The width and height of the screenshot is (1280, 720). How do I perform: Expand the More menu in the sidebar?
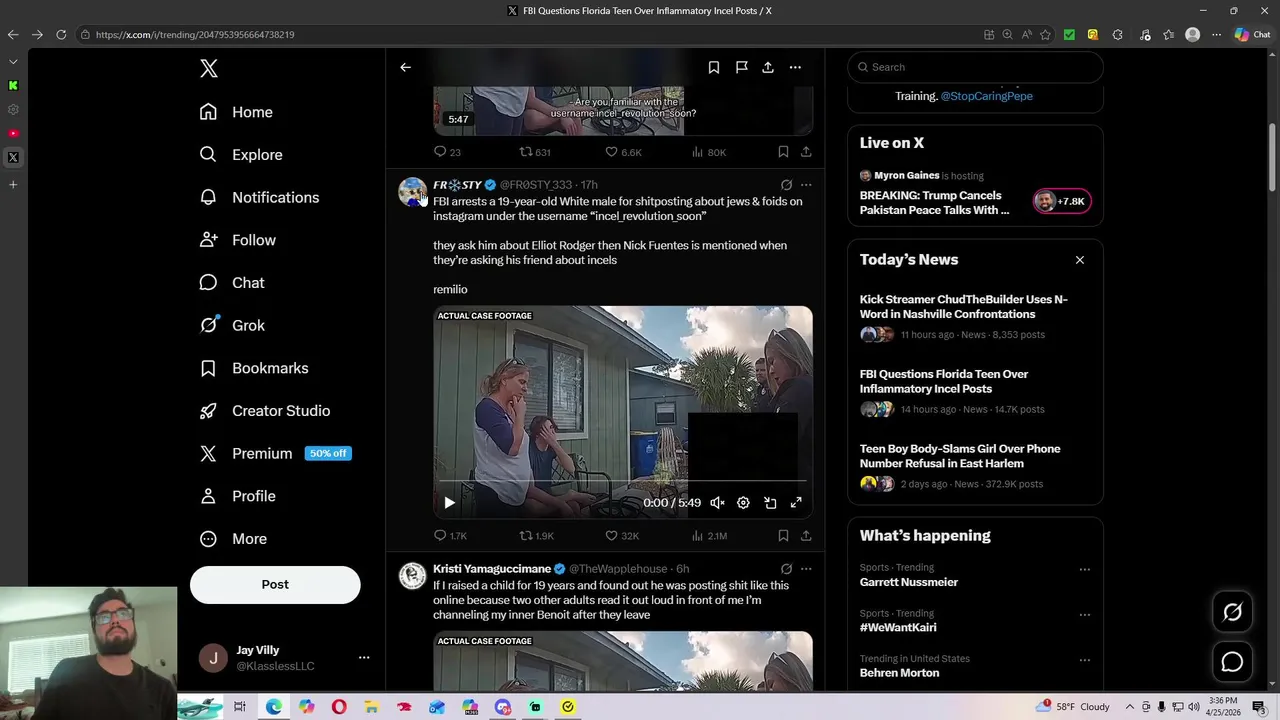coord(234,539)
